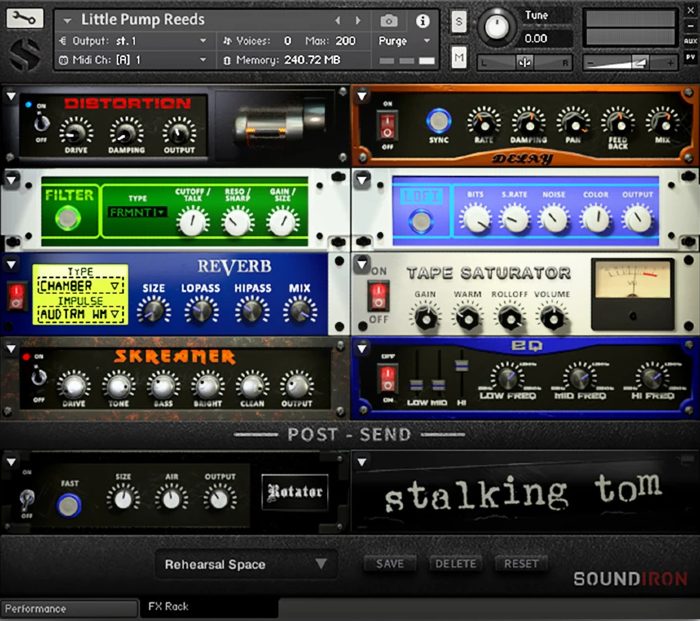Toggle the Skreamer on/off switch

coord(39,377)
